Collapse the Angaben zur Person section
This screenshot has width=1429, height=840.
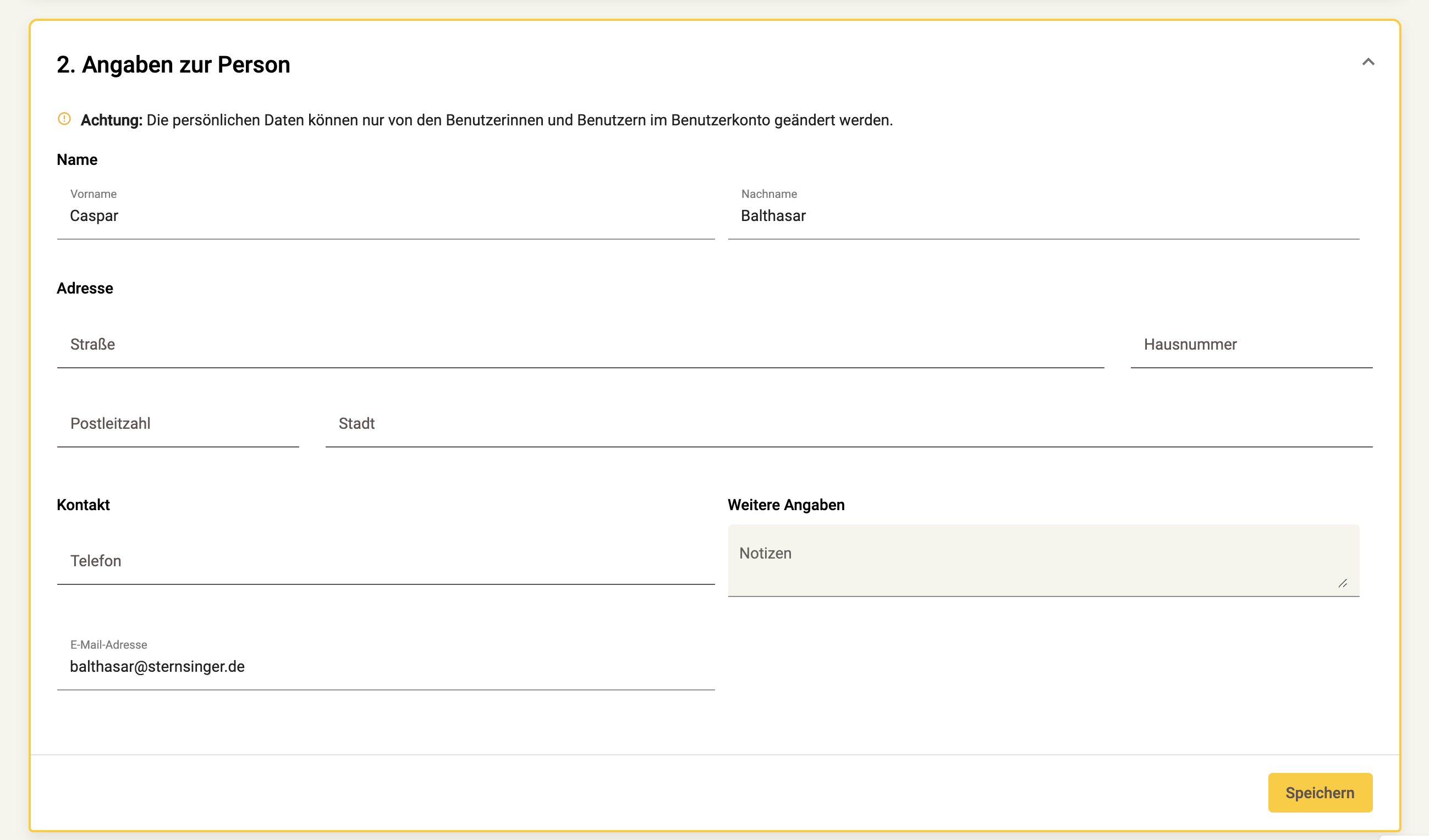(x=1368, y=62)
